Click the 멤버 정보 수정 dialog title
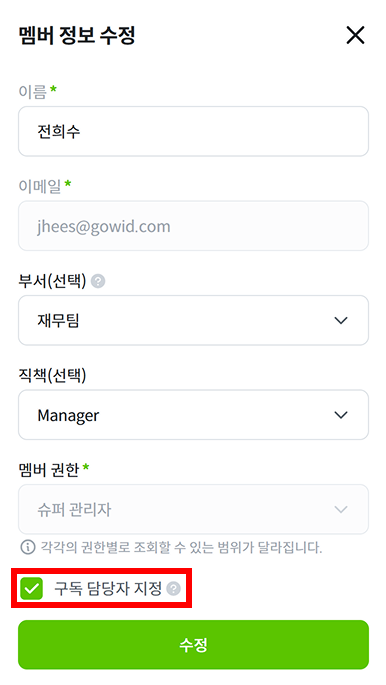 77,35
